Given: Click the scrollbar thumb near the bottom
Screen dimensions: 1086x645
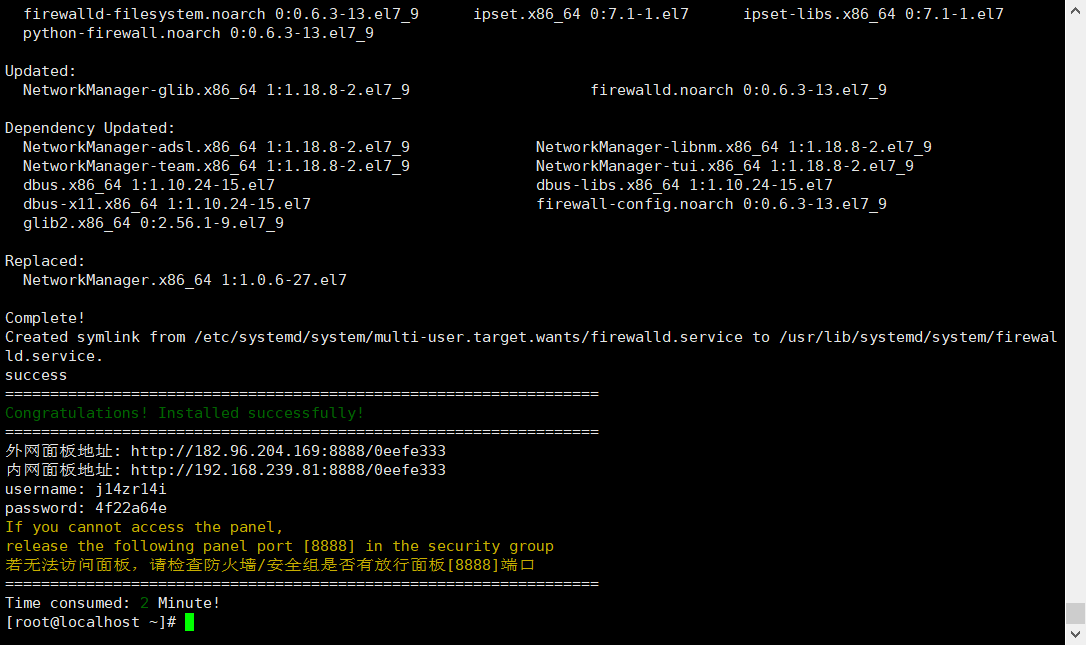Looking at the screenshot, I should 1075,613.
